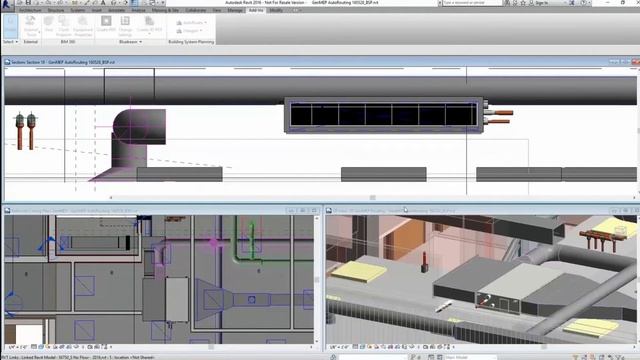Open Bluebeam Change Settings
The height and width of the screenshot is (360, 640).
pyautogui.click(x=125, y=26)
